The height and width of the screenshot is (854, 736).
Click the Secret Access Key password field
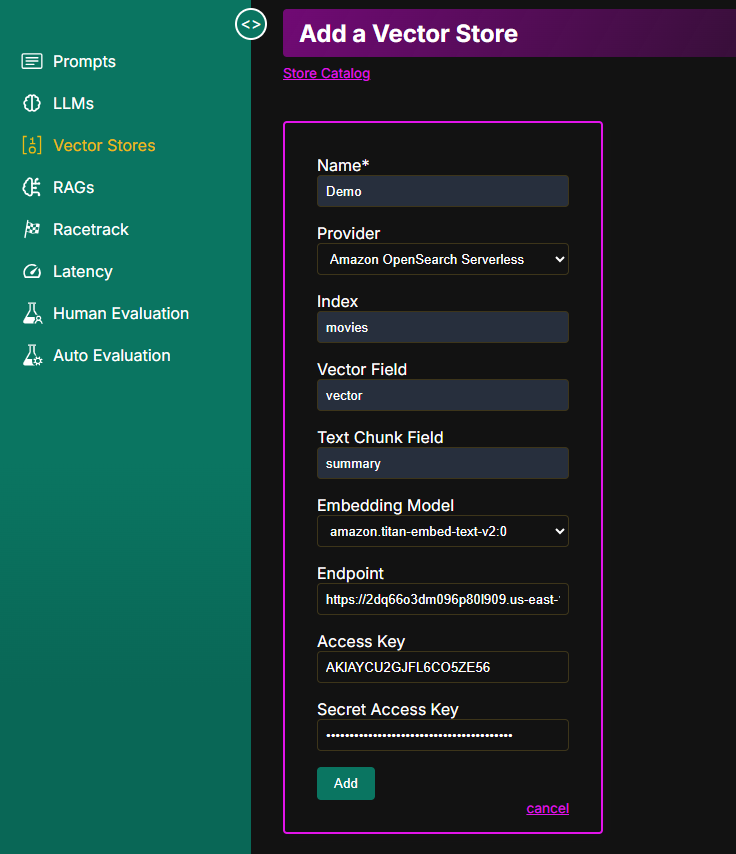(443, 735)
